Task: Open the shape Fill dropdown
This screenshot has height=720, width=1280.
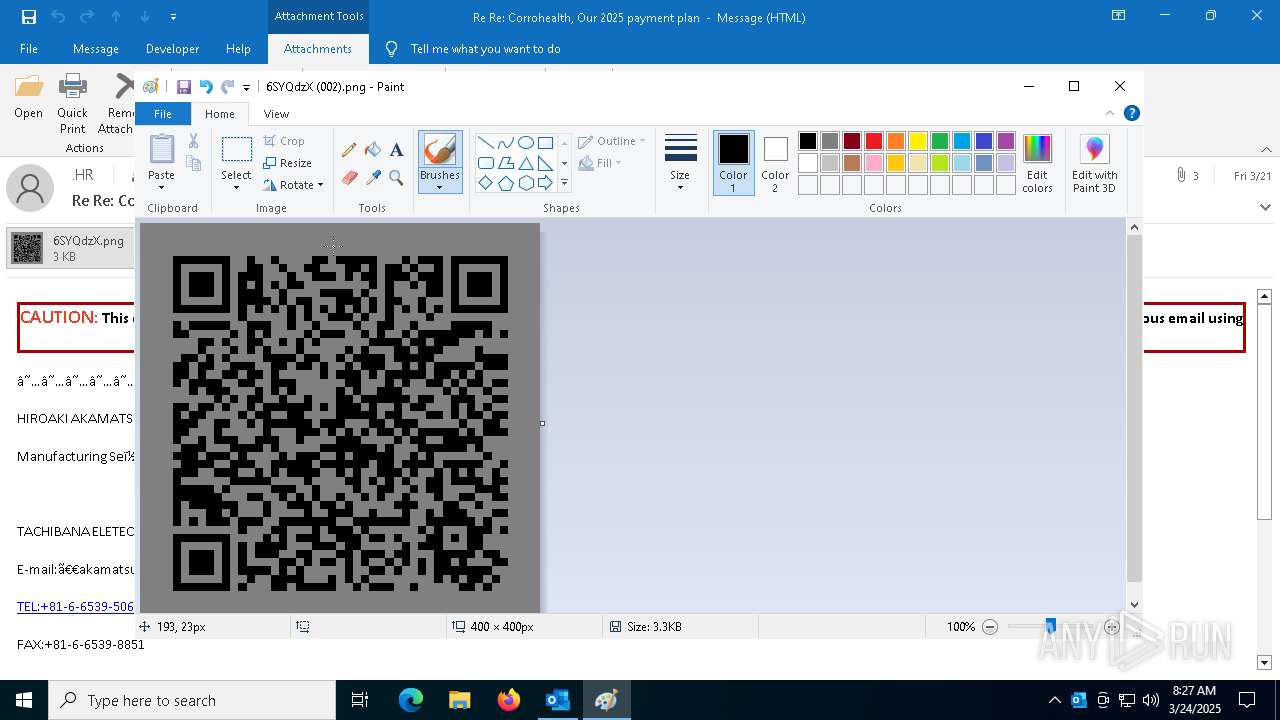Action: (600, 163)
